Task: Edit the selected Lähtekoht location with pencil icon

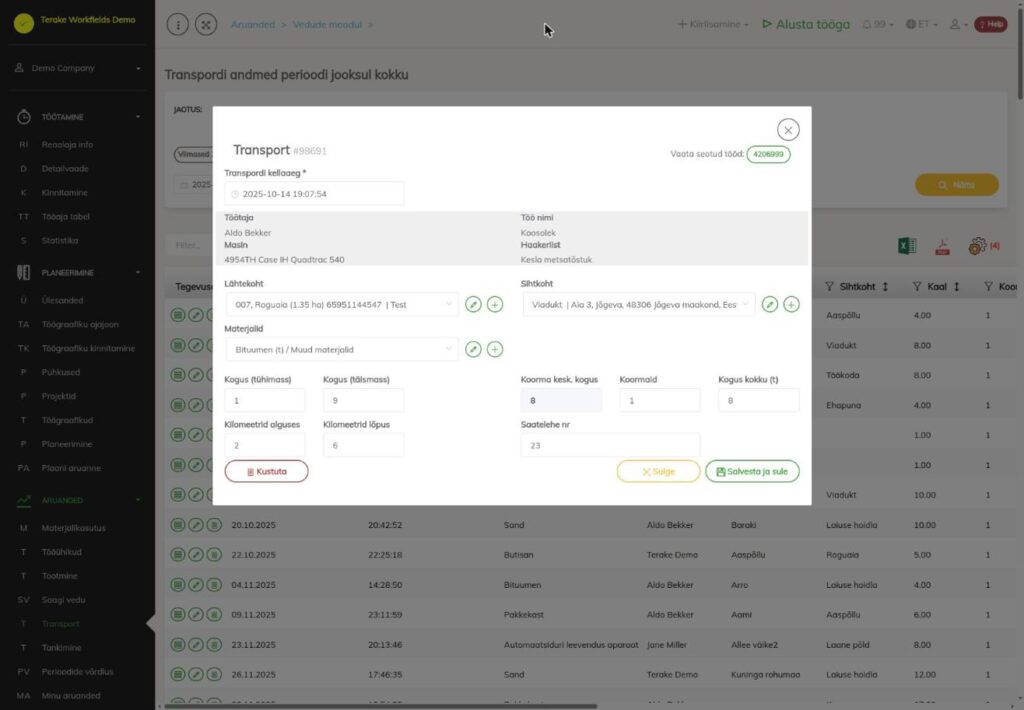Action: pyautogui.click(x=473, y=304)
